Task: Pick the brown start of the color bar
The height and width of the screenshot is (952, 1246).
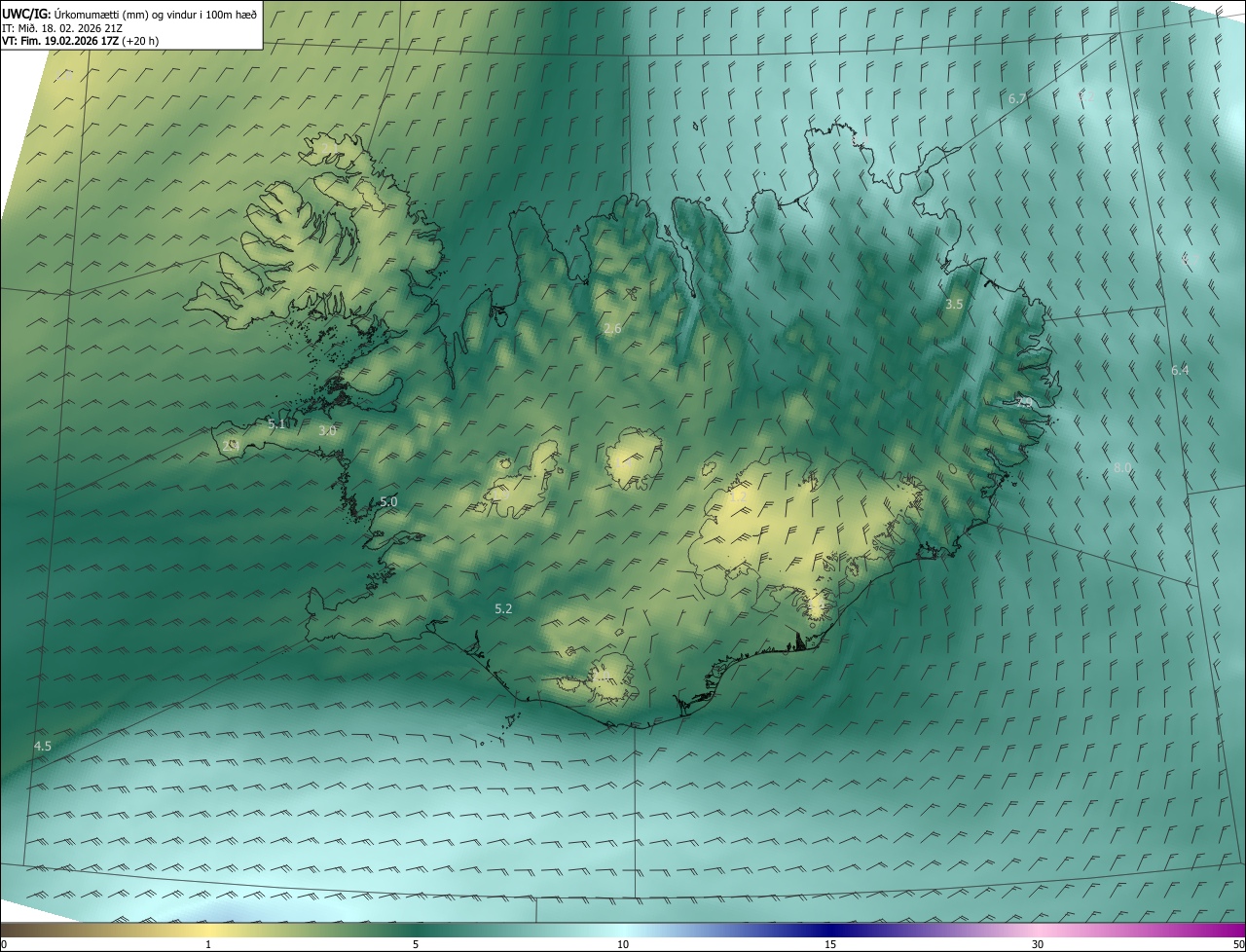Action: (12, 930)
